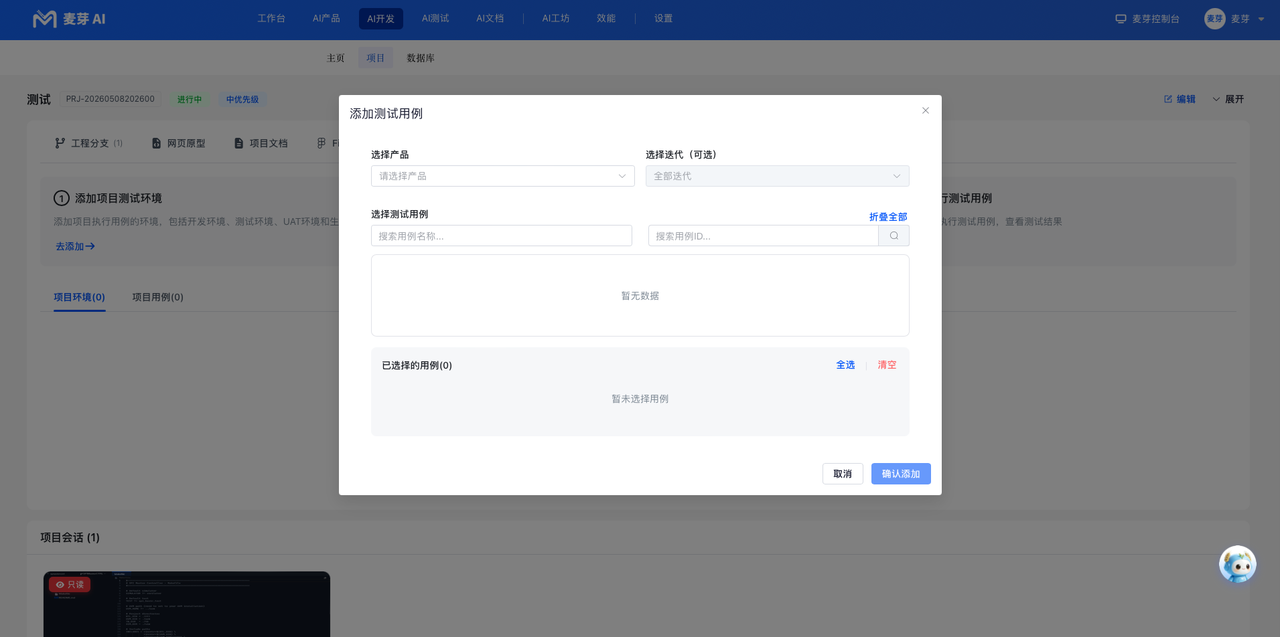Open the 效能 menu

pyautogui.click(x=606, y=19)
